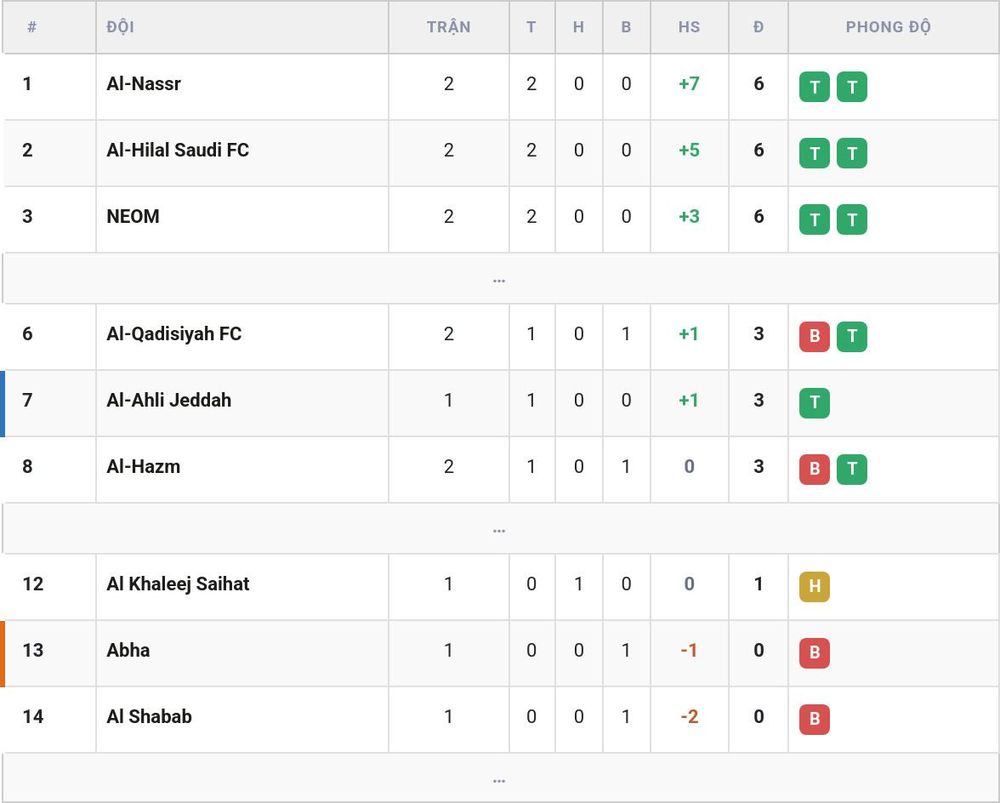
Task: Click Al Khaleej Saihat's yellow H form badge
Action: coord(814,587)
